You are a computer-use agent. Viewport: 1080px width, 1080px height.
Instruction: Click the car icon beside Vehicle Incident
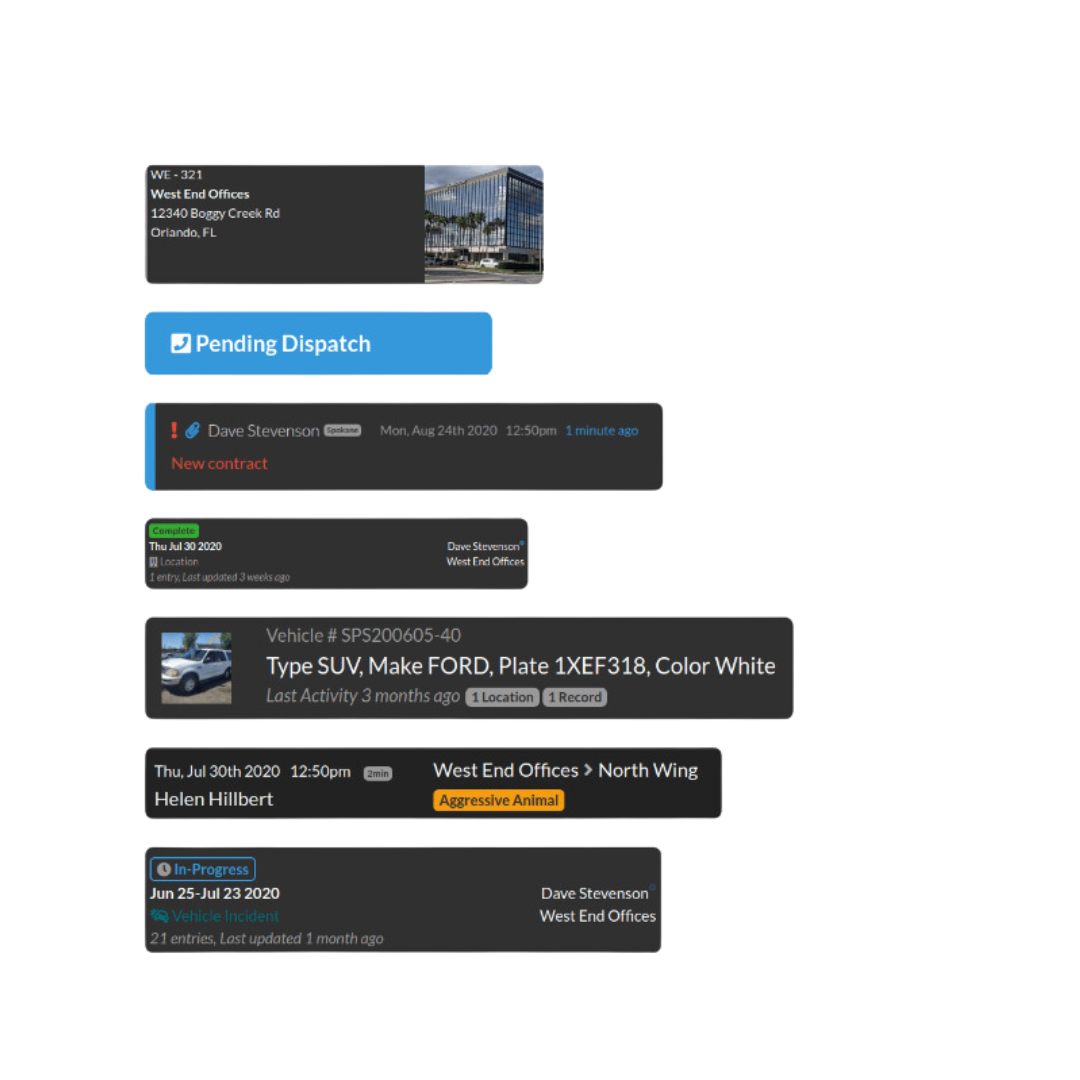click(x=159, y=916)
